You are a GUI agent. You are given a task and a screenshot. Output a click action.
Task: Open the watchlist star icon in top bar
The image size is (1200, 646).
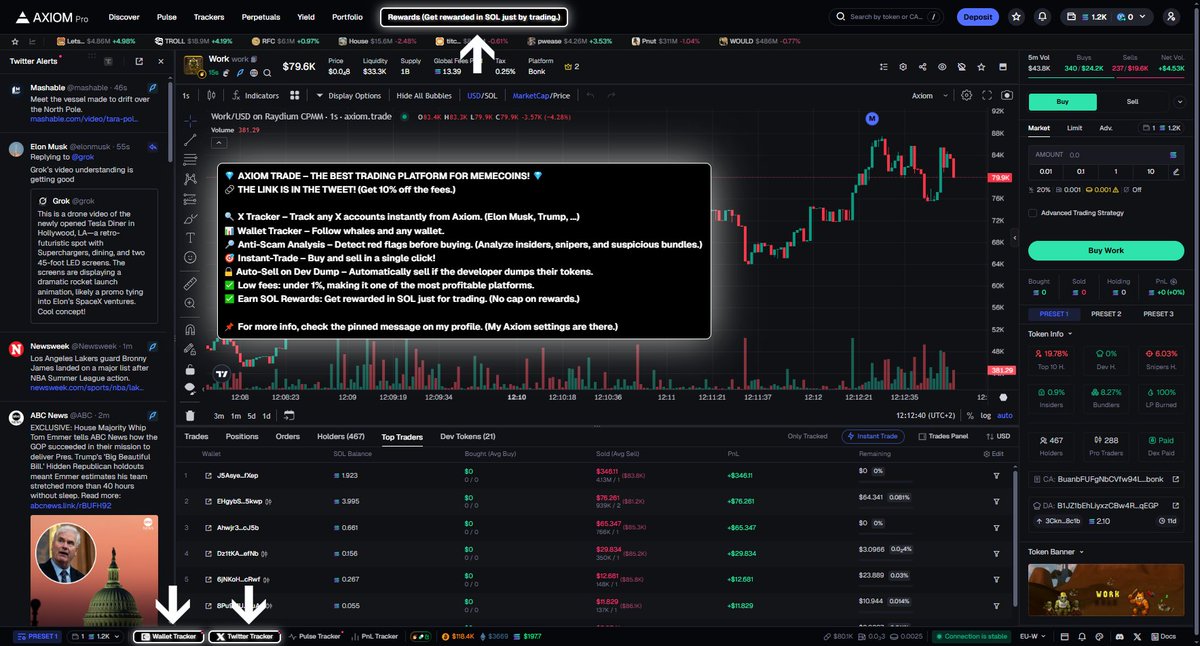pos(1016,17)
